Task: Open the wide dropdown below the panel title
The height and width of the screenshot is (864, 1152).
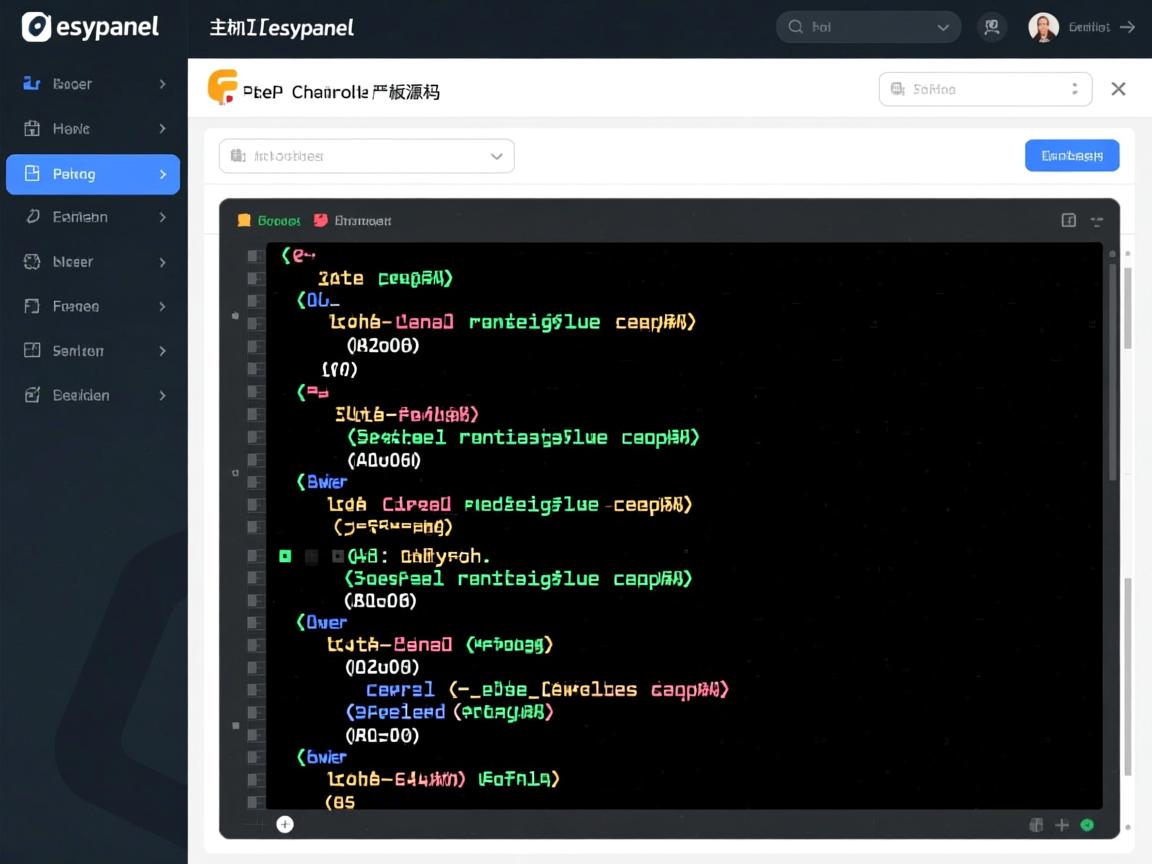Action: tap(366, 156)
